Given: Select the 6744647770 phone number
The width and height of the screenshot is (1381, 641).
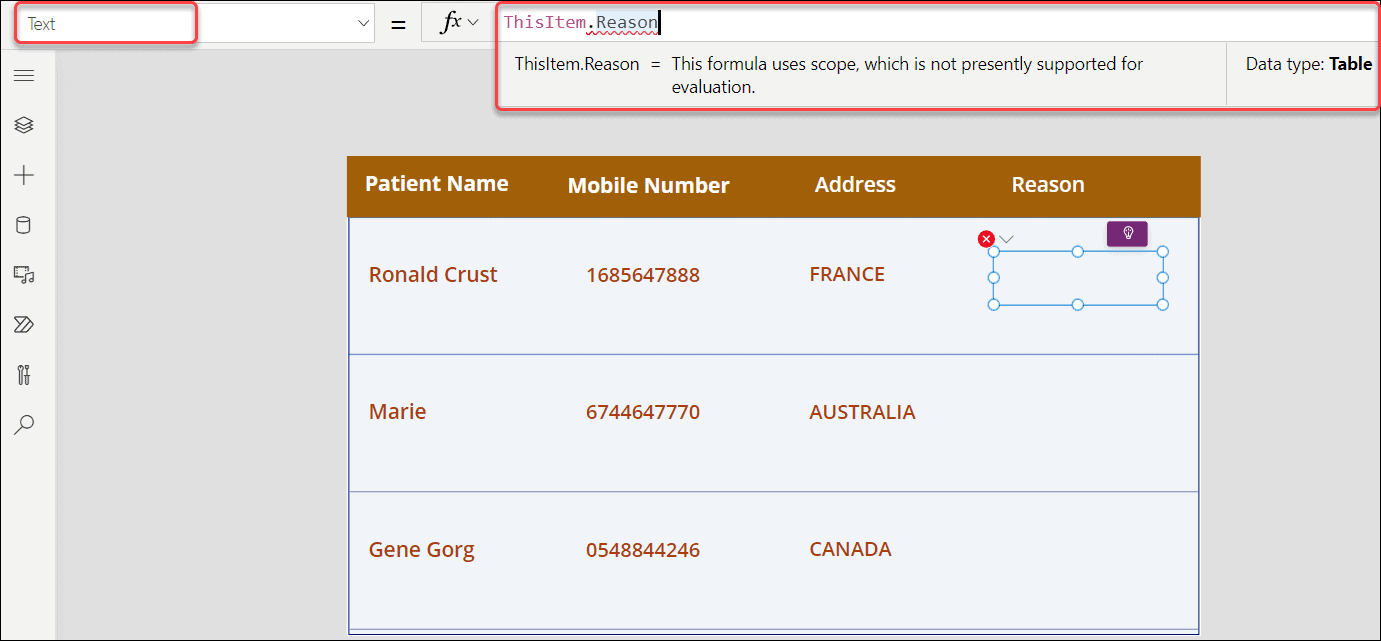Looking at the screenshot, I should pyautogui.click(x=643, y=412).
